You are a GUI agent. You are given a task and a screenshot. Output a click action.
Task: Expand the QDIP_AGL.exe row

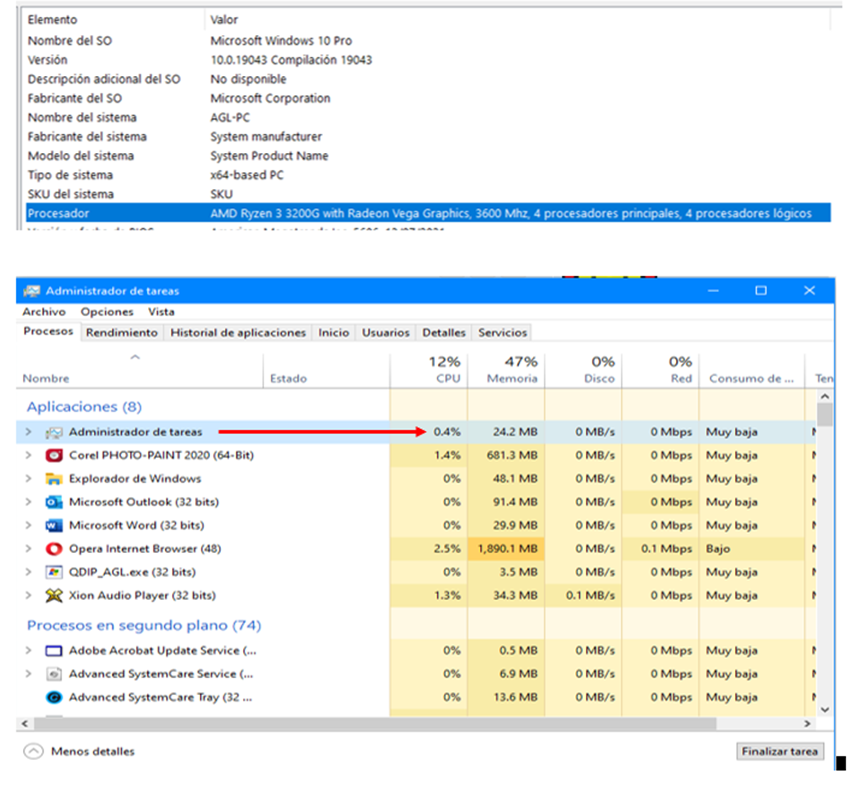click(28, 572)
